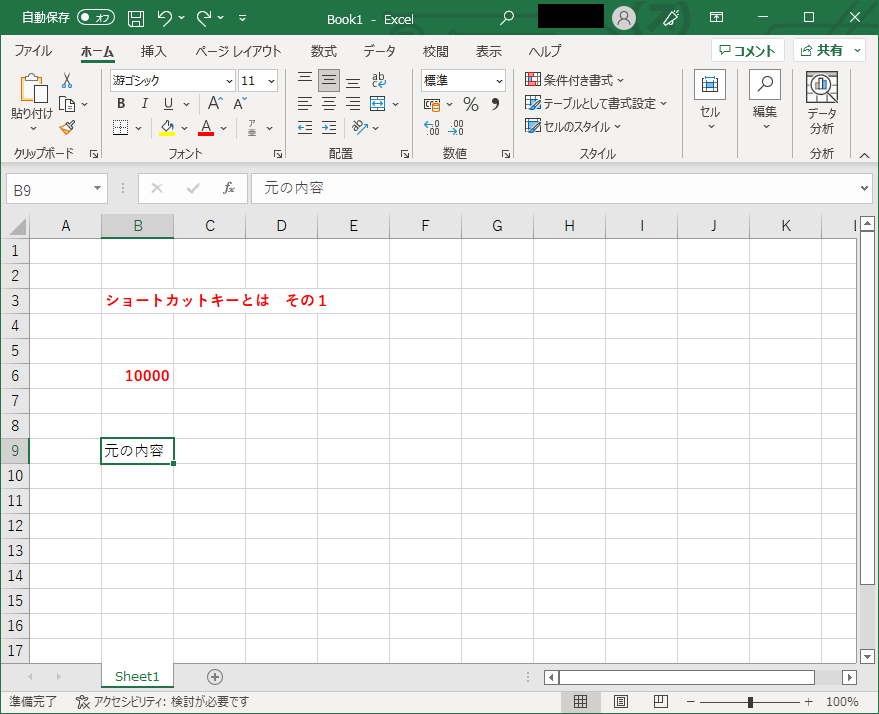The width and height of the screenshot is (879, 714).
Task: Expand テーブルとして書式設定 menu
Action: click(x=596, y=104)
